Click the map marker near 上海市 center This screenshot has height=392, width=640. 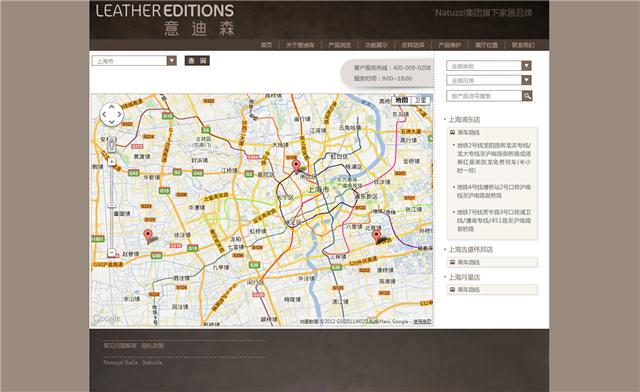(x=296, y=166)
